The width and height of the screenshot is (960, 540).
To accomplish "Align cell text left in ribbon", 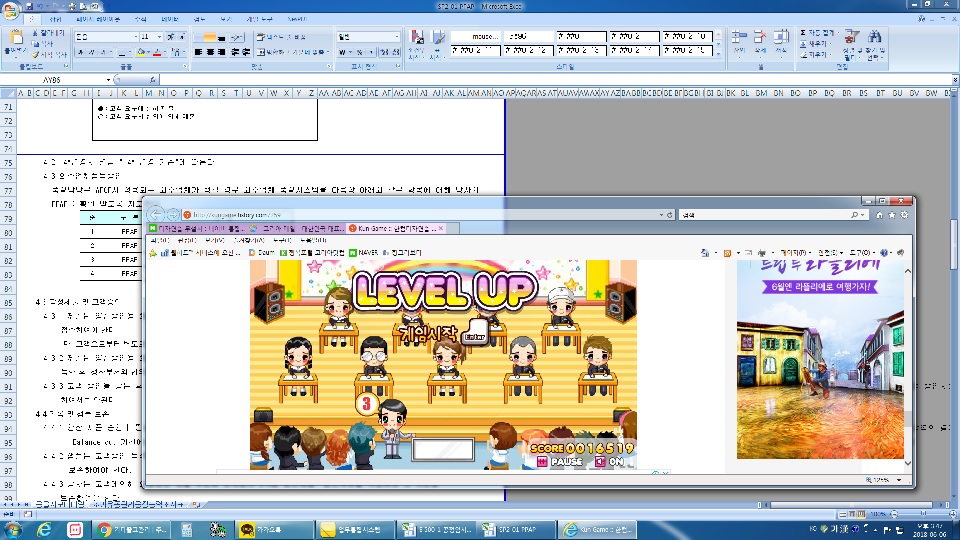I will [198, 52].
